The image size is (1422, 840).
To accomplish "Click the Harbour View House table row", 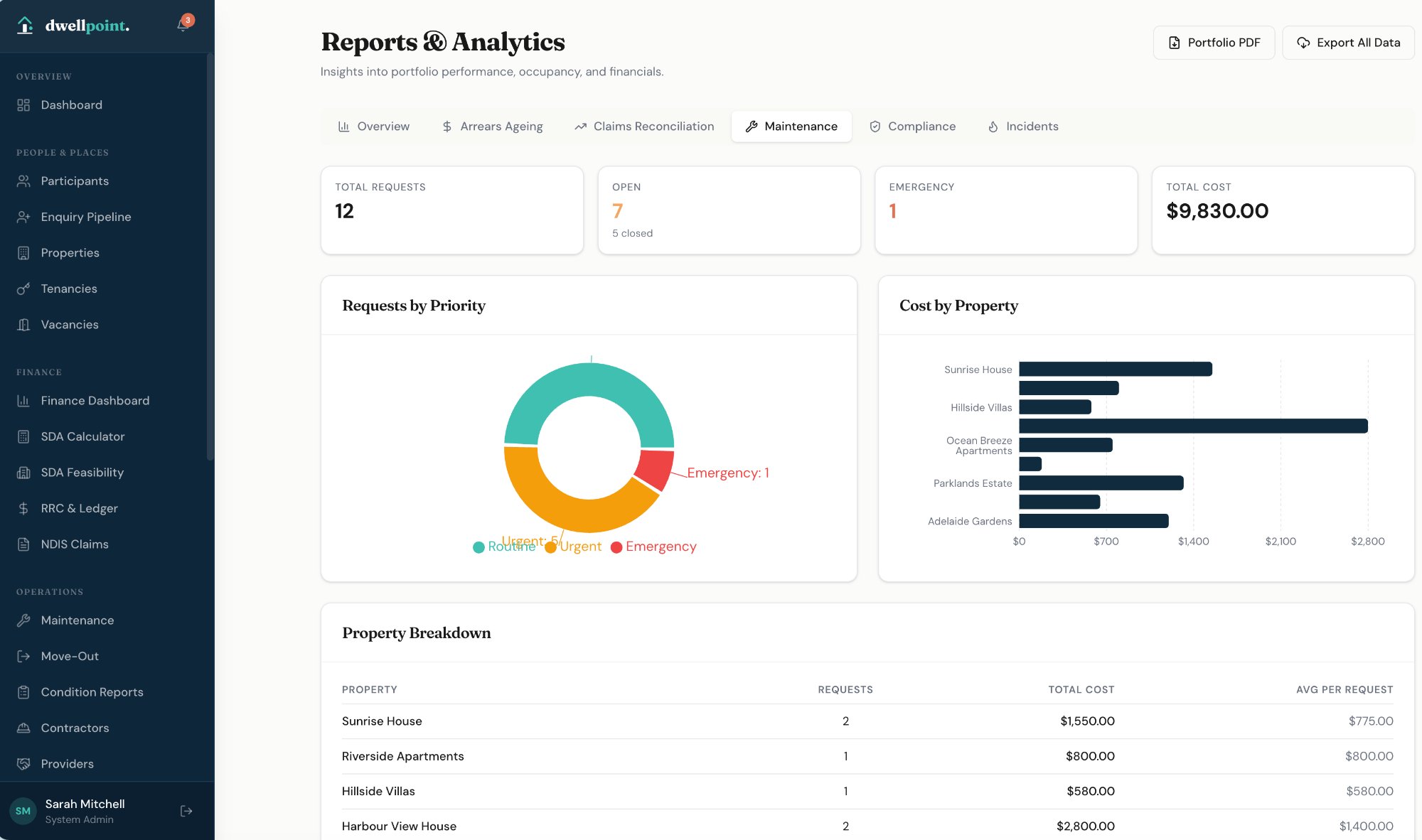I will [x=867, y=826].
